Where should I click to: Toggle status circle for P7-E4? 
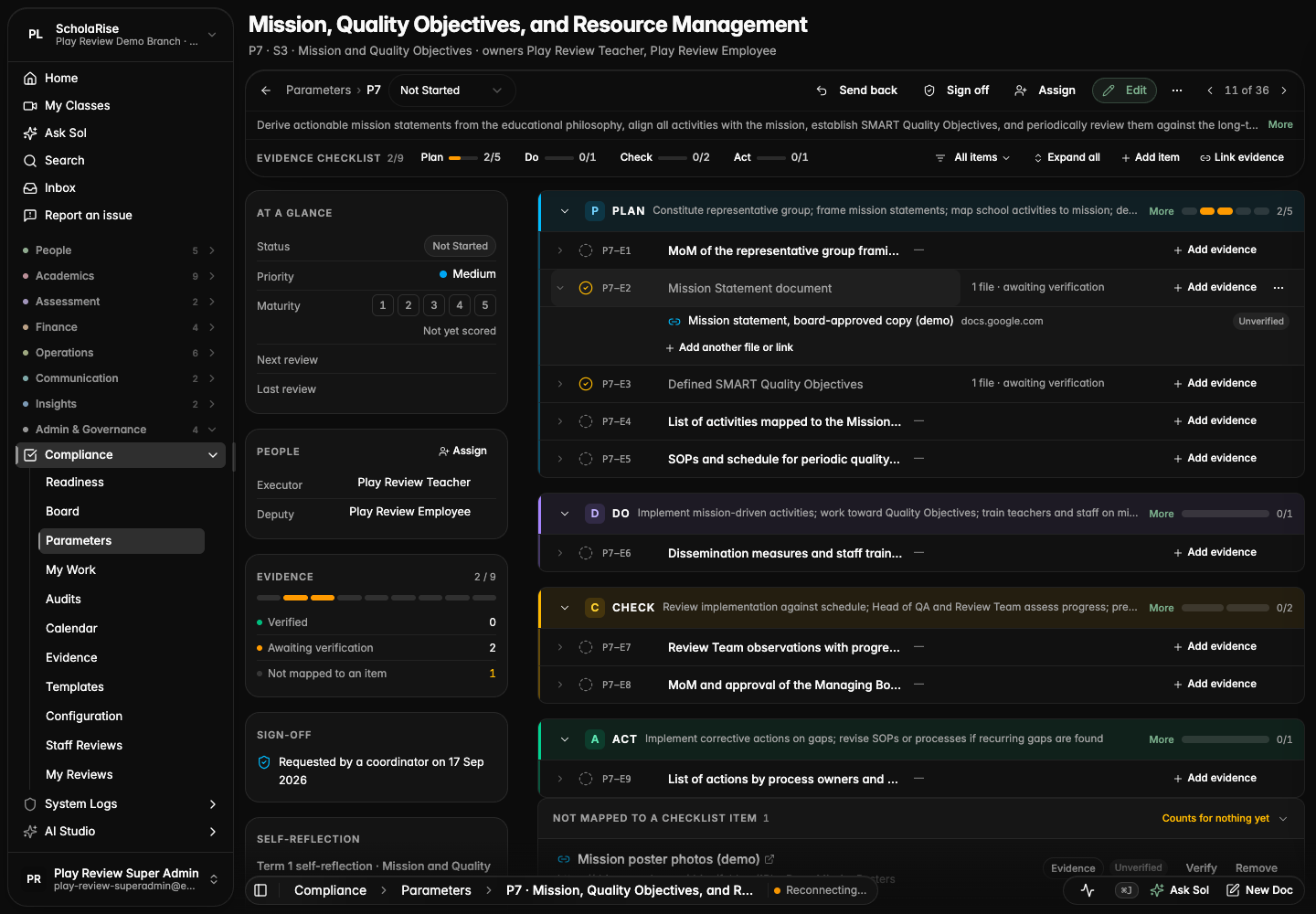click(586, 421)
